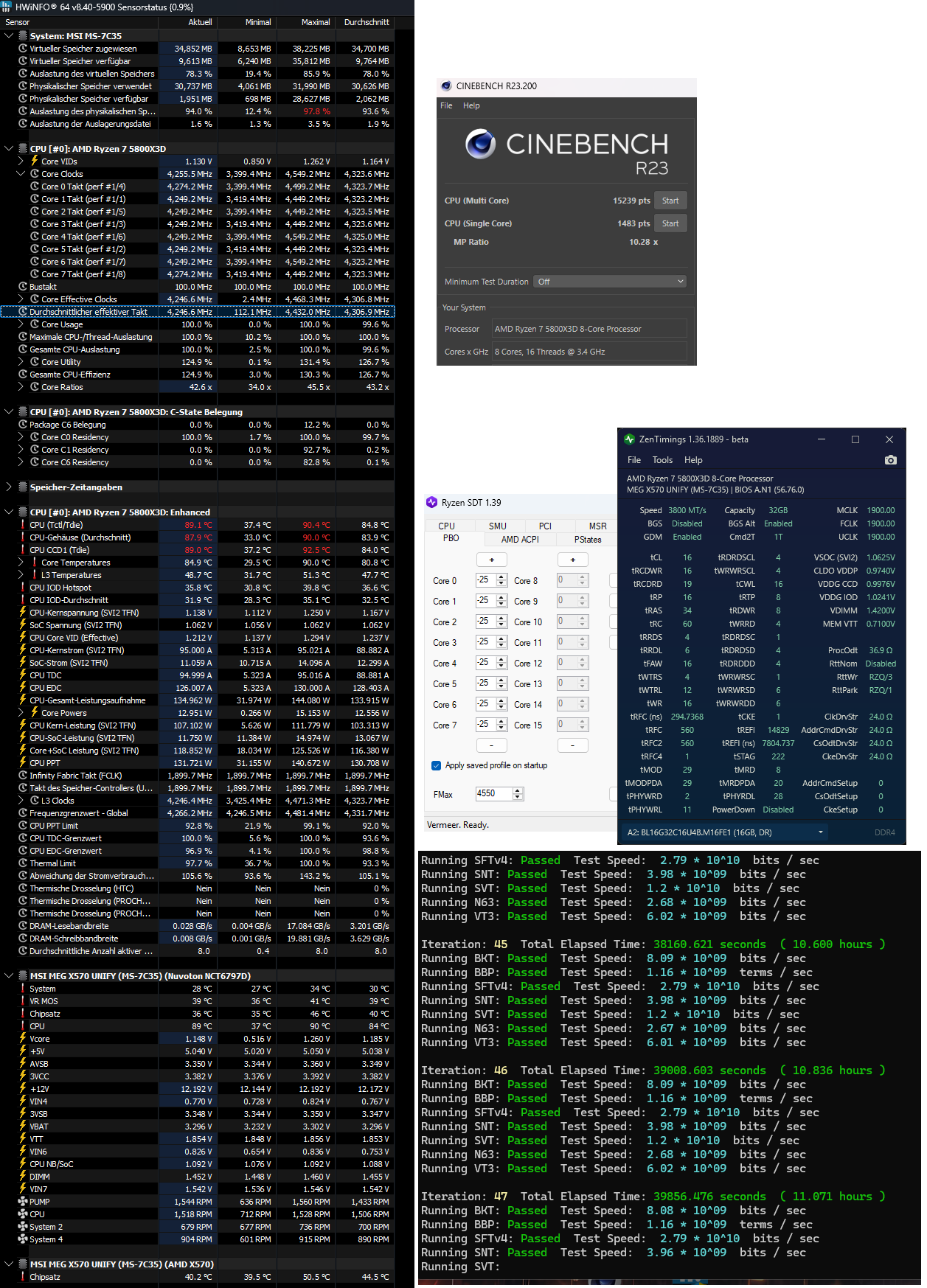Click the icon beside Virtueller Speicher zugewiesen
The height and width of the screenshot is (1288, 927).
tap(23, 49)
